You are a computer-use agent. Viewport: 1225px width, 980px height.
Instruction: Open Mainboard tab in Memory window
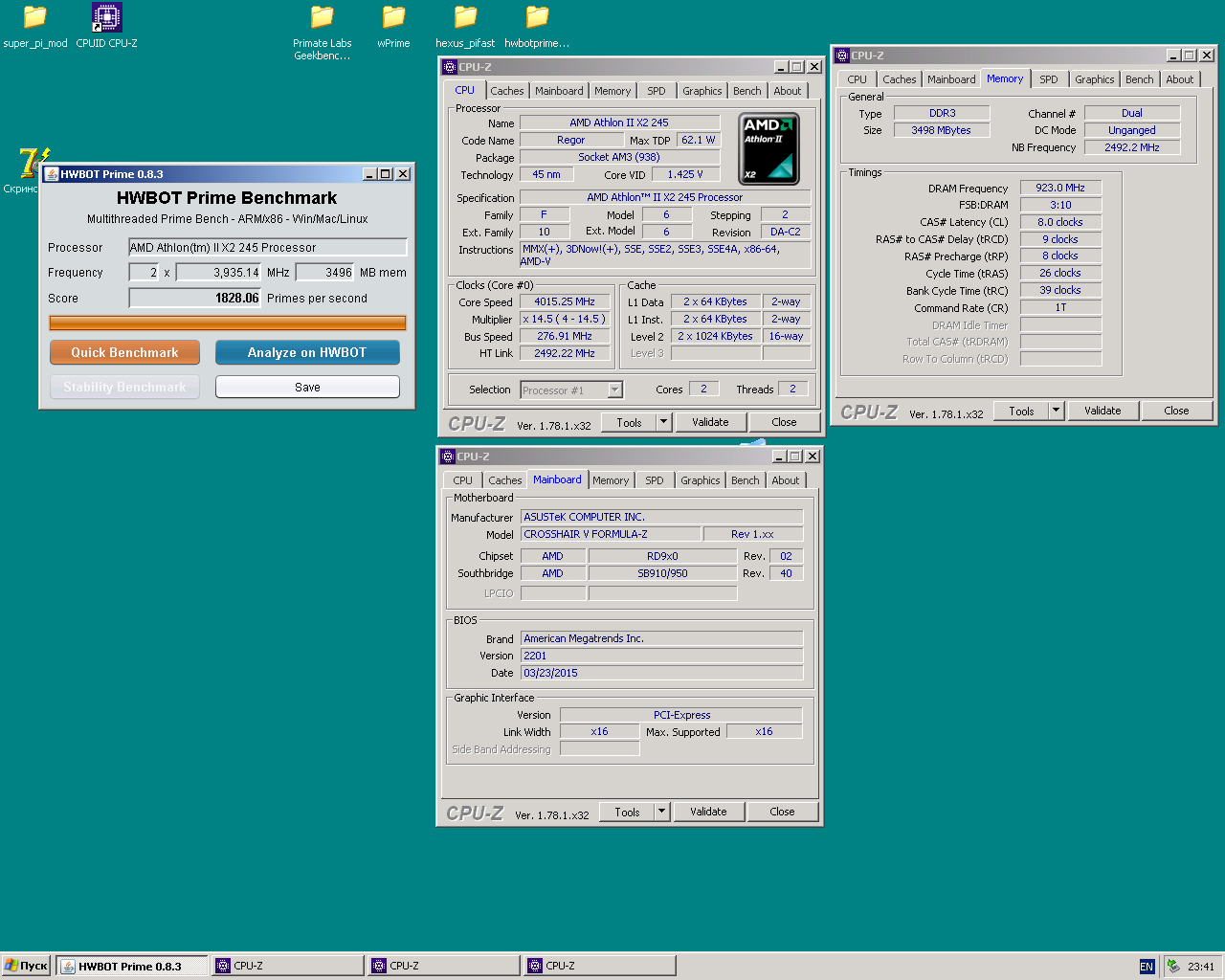click(x=951, y=79)
